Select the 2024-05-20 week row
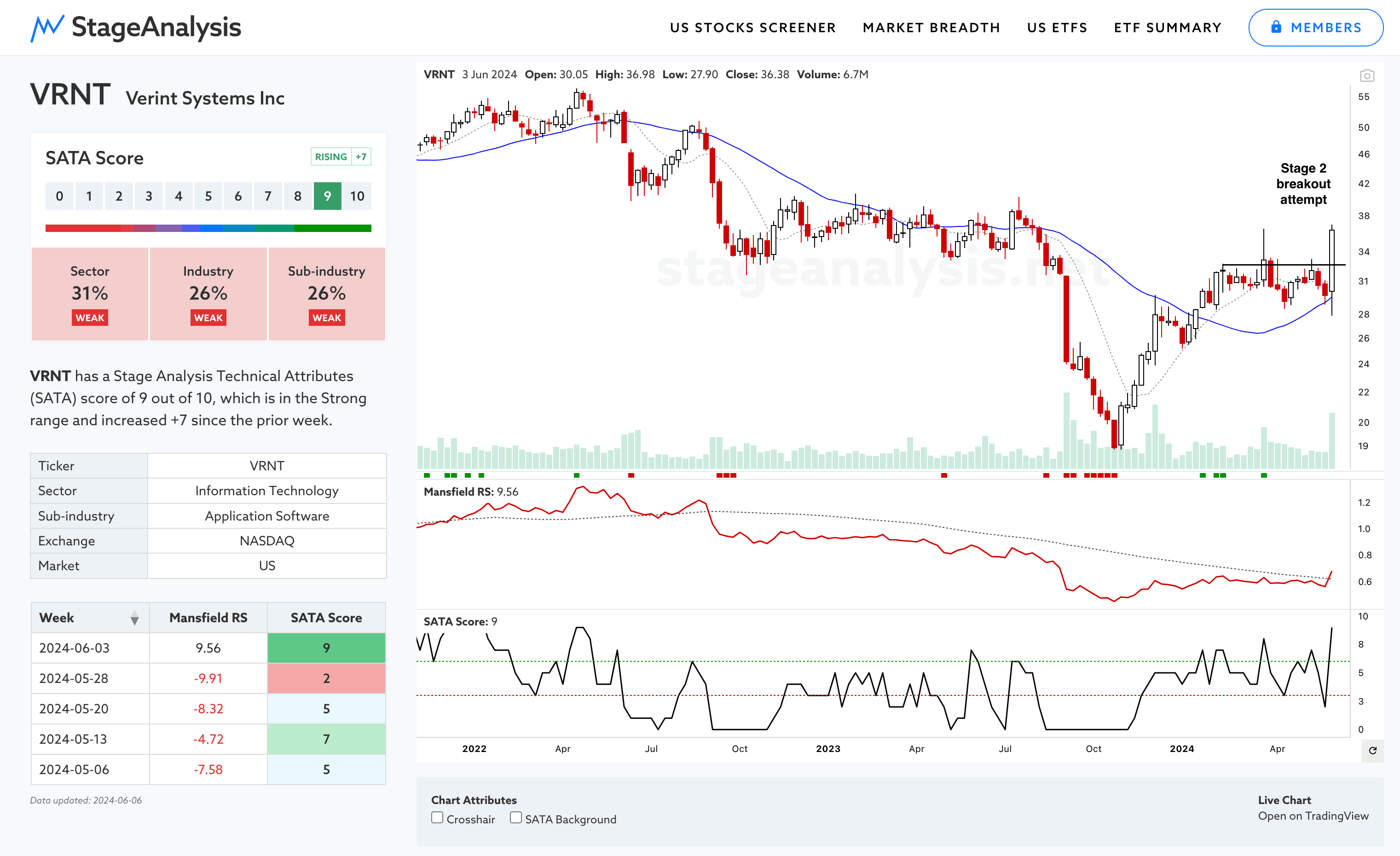The image size is (1400, 856). [x=208, y=708]
